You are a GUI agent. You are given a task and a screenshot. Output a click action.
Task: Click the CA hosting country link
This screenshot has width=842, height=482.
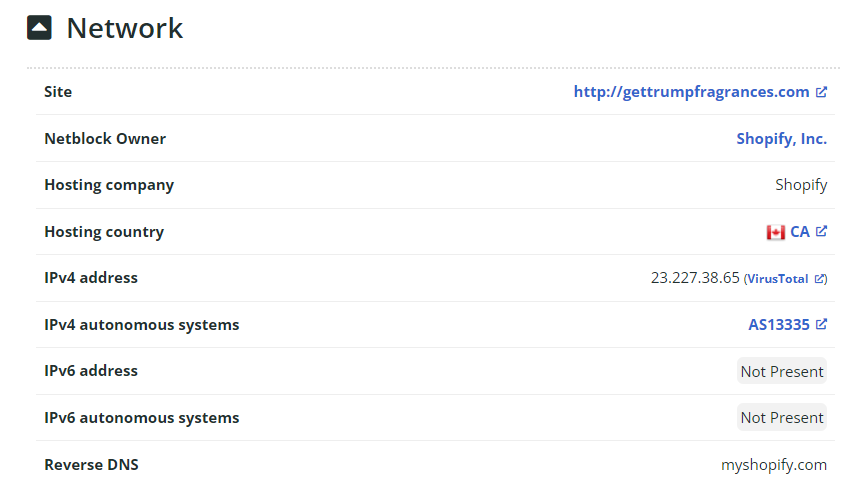click(x=800, y=231)
